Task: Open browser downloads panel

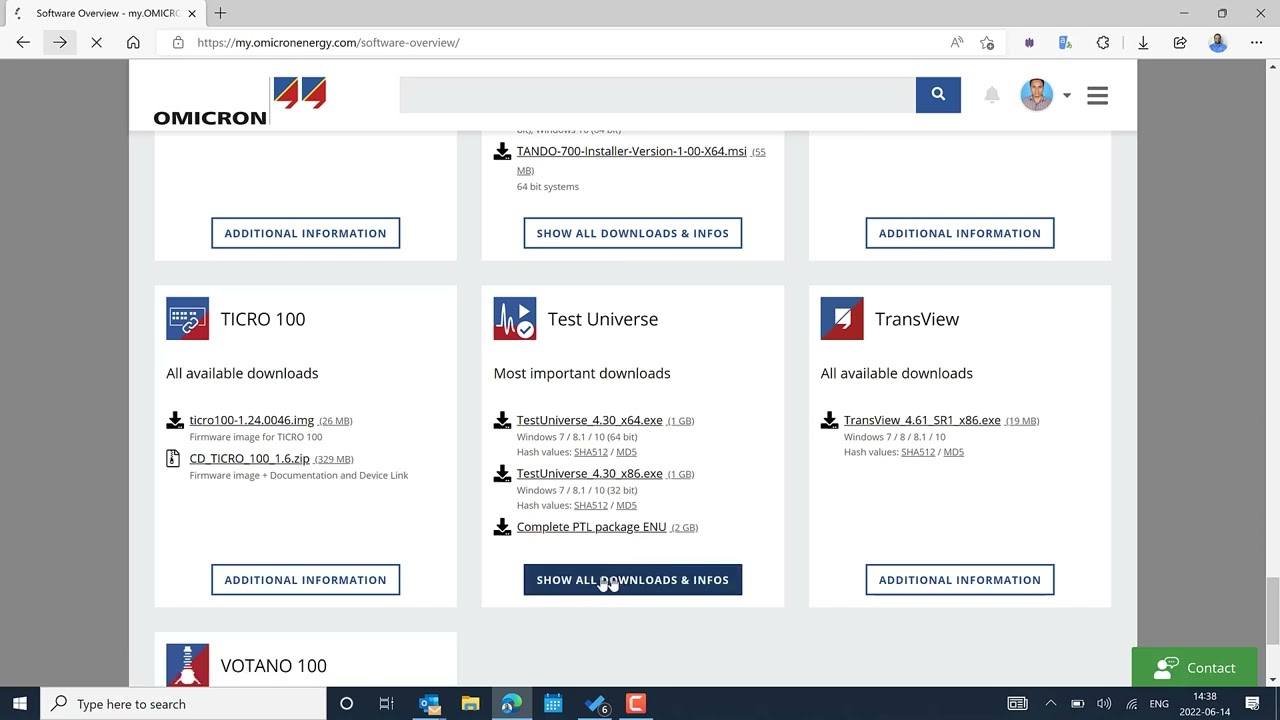Action: tap(1143, 42)
